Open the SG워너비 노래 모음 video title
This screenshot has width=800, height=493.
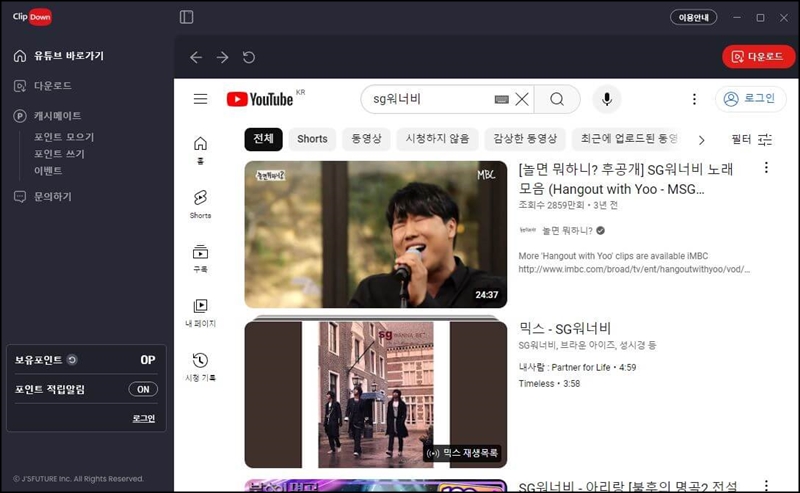[x=626, y=179]
